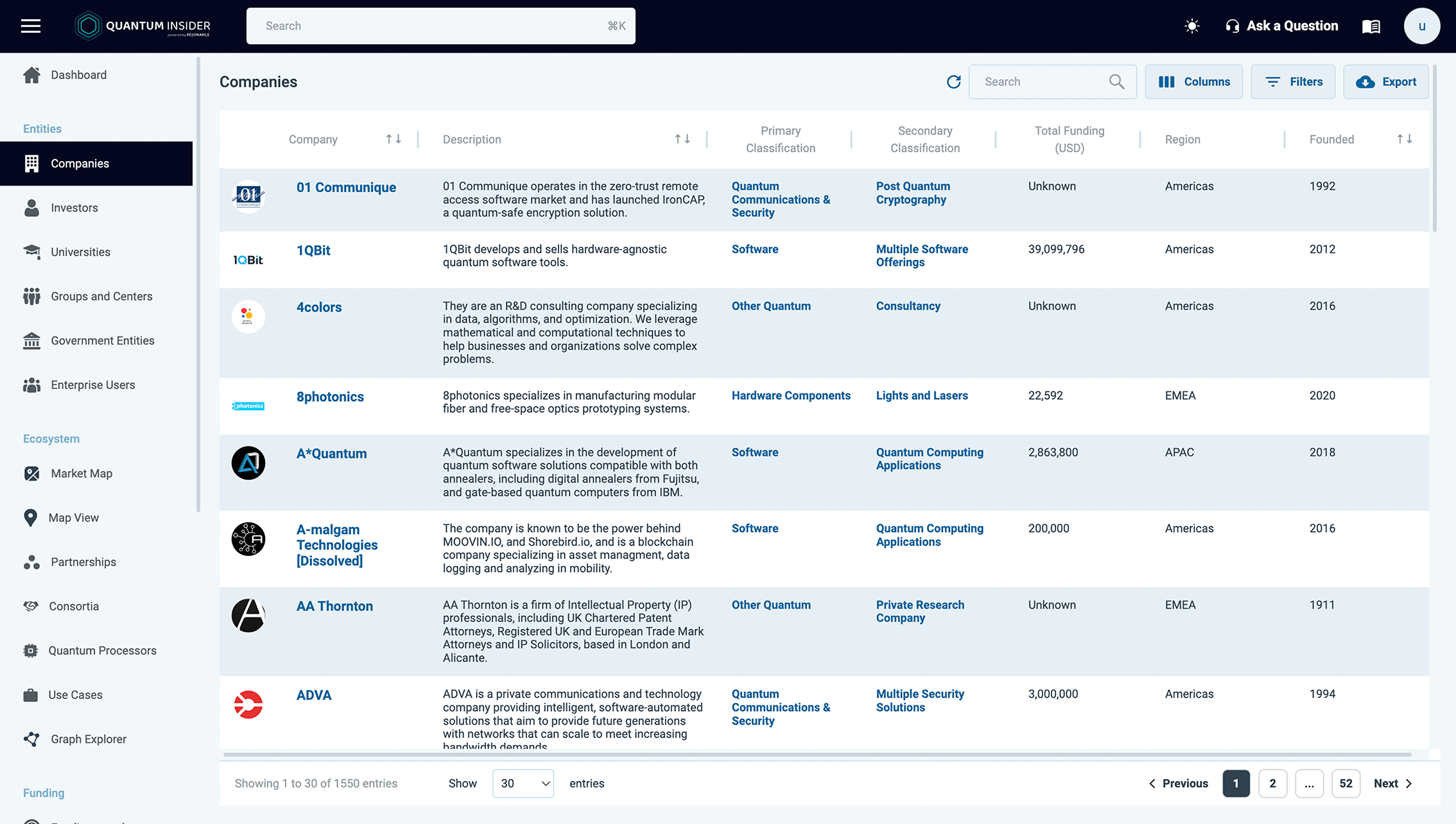Click the AA Thornton logo
Image resolution: width=1456 pixels, height=824 pixels.
pyautogui.click(x=248, y=615)
